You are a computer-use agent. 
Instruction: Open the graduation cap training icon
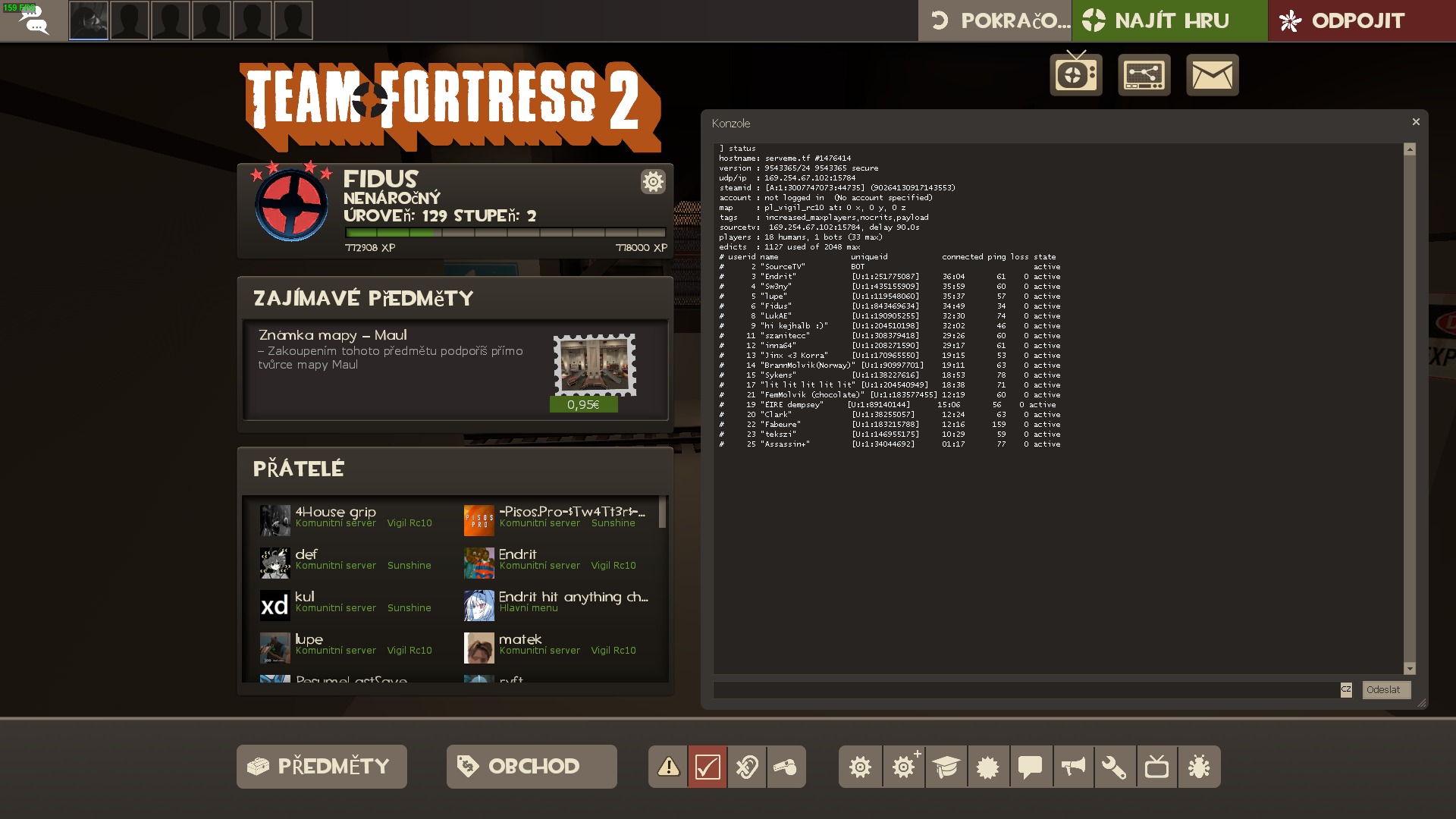pos(946,767)
